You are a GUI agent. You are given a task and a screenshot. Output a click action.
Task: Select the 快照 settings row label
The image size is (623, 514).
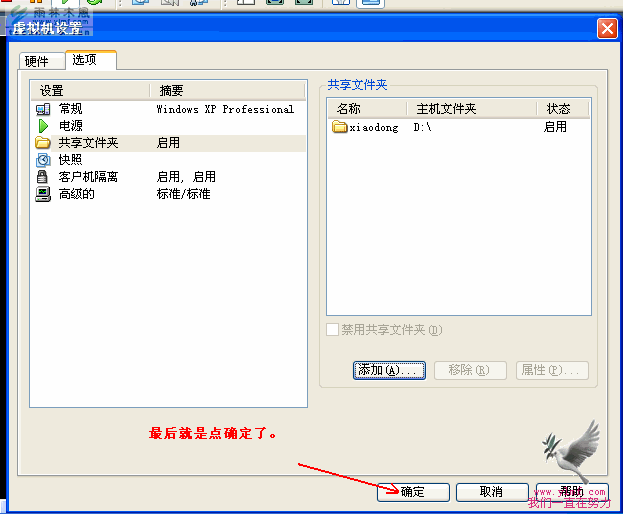[71, 160]
